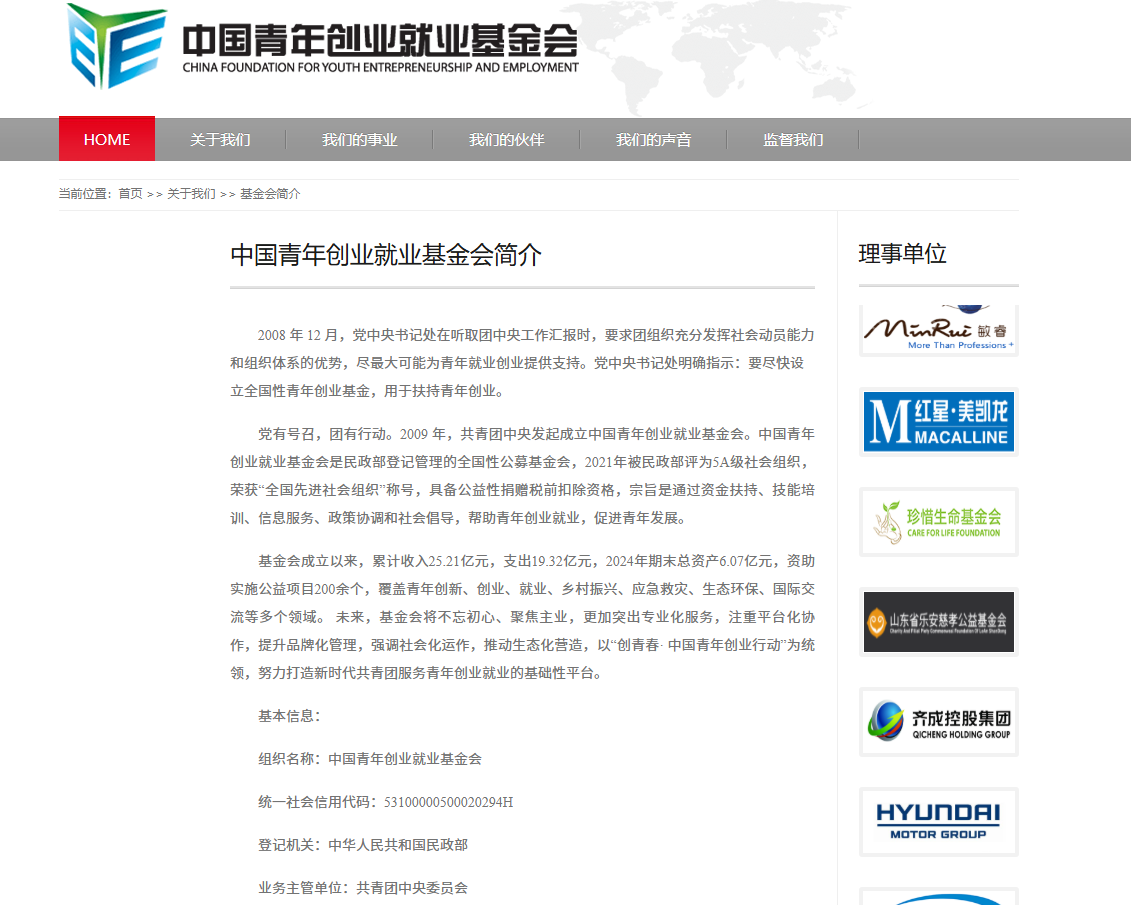Open the Qicheng Holding Group logo
The width and height of the screenshot is (1131, 905).
938,721
